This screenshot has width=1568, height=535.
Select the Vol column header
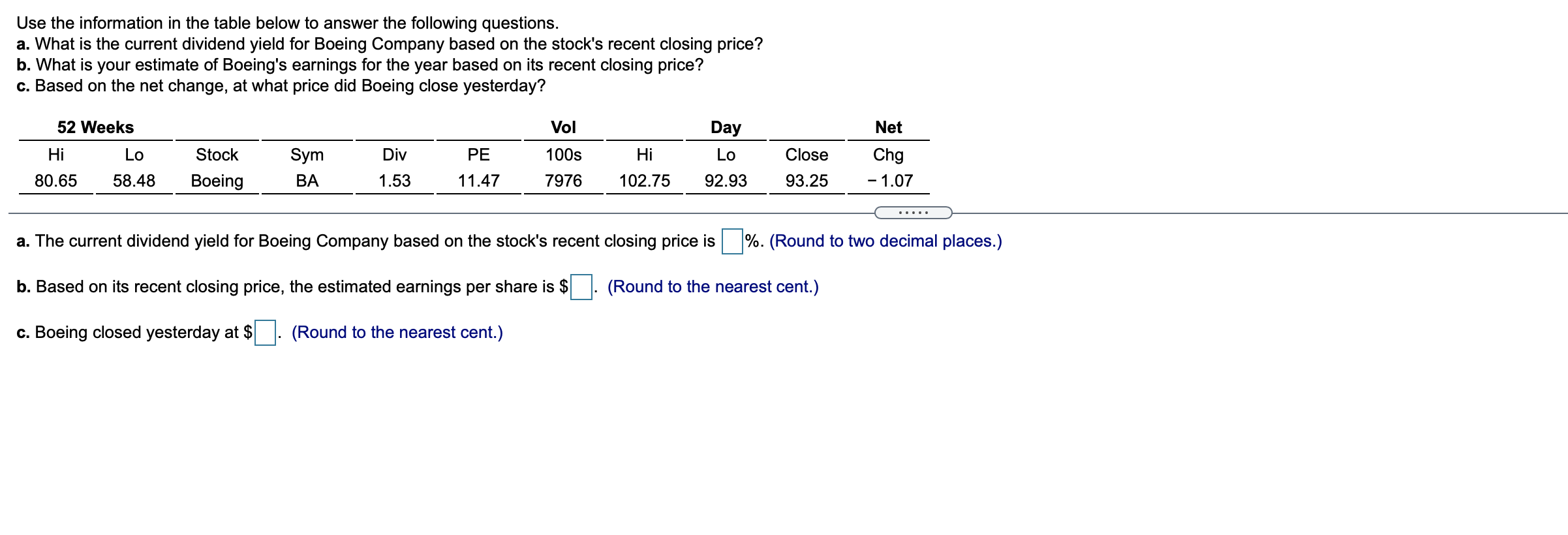(x=563, y=127)
